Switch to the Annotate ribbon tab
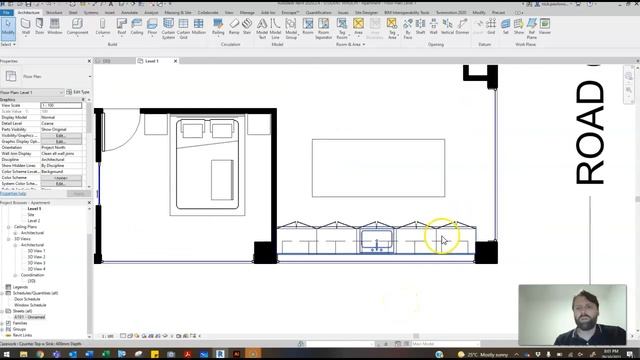The height and width of the screenshot is (360, 640). coord(129,13)
